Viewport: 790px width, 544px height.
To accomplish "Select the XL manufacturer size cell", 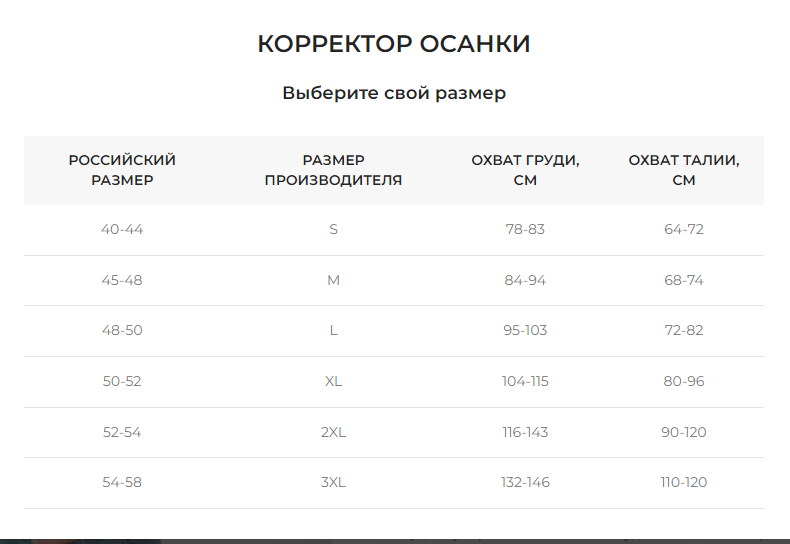I will 333,381.
